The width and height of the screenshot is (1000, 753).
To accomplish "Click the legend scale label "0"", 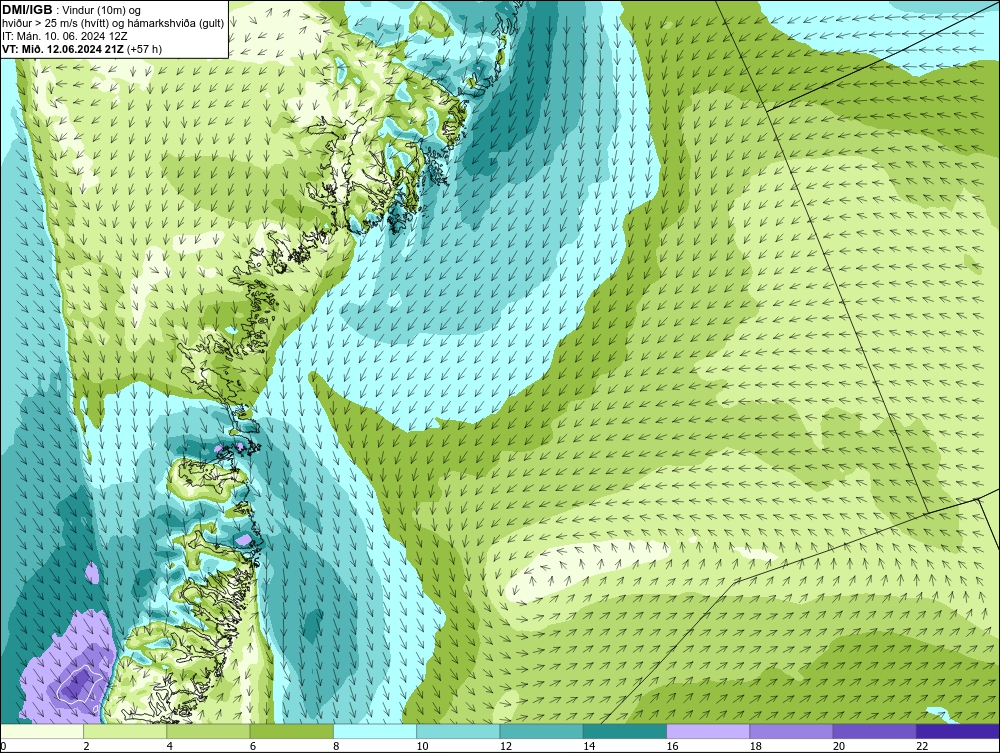I will pyautogui.click(x=3, y=746).
